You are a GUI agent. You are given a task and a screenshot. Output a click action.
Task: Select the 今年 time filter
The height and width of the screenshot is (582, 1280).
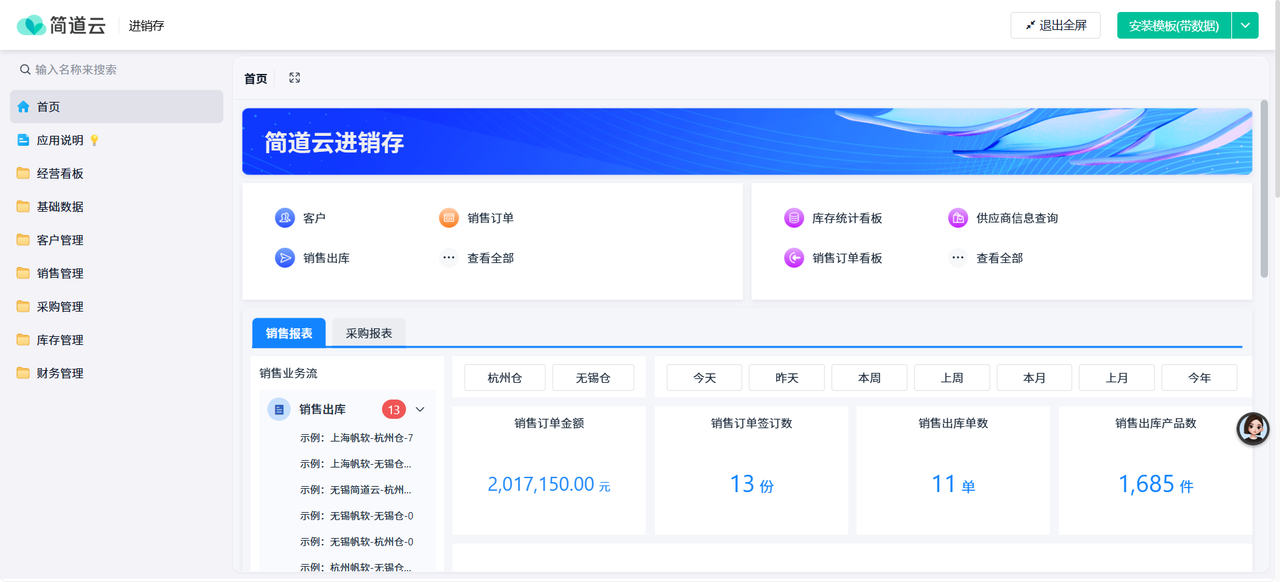tap(1200, 377)
